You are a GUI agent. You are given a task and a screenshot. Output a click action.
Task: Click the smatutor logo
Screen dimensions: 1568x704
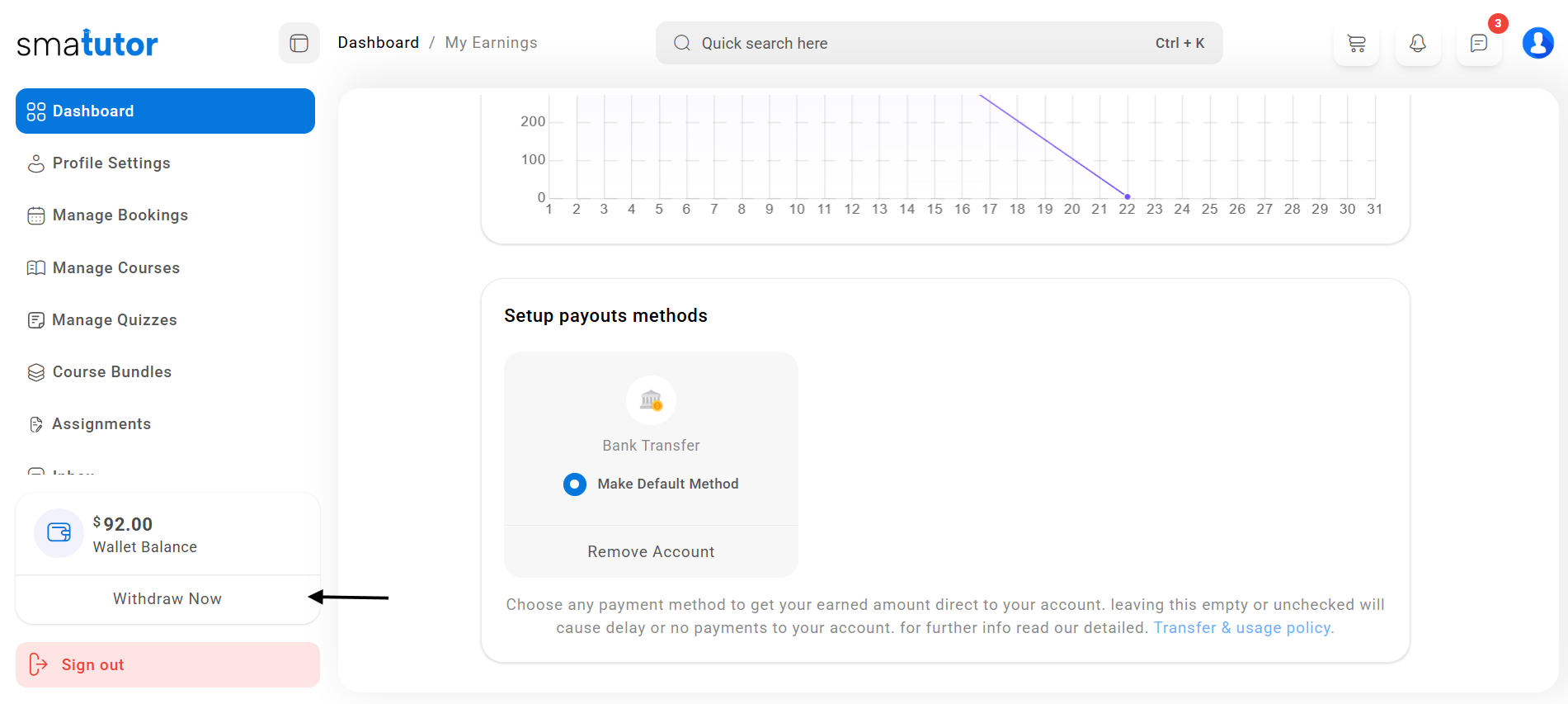click(87, 44)
